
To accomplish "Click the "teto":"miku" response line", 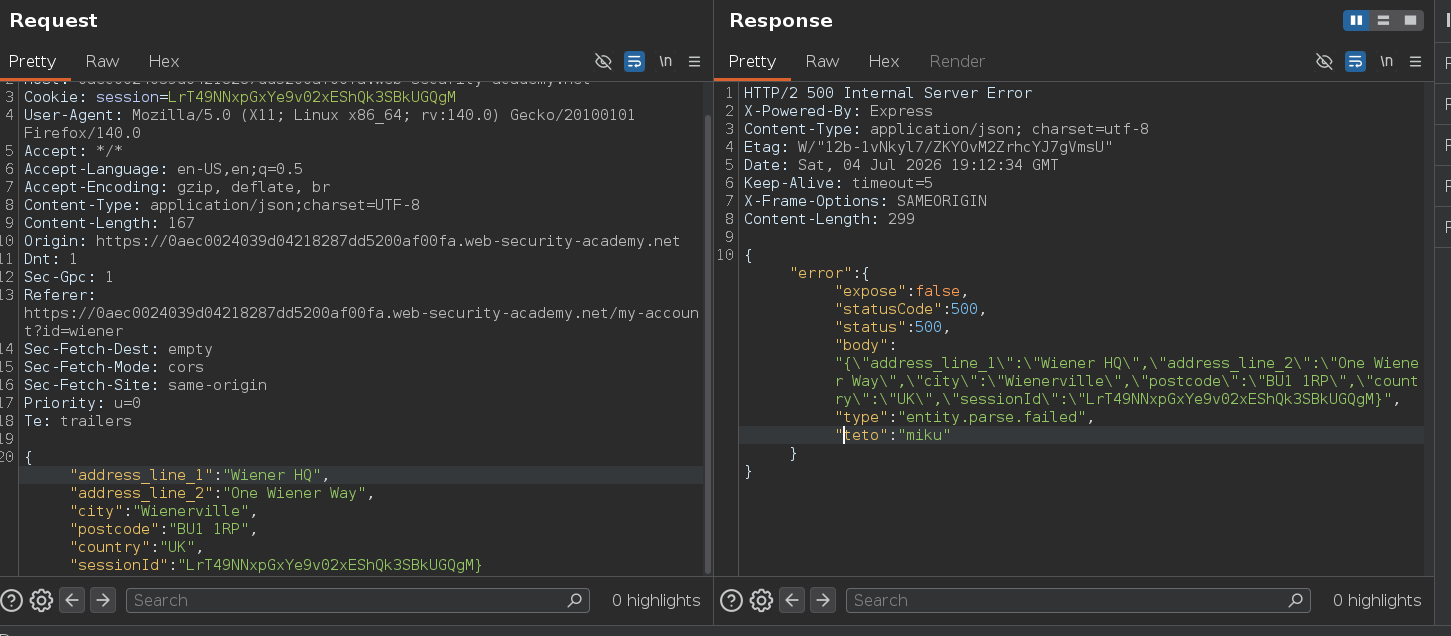I will pyautogui.click(x=893, y=435).
